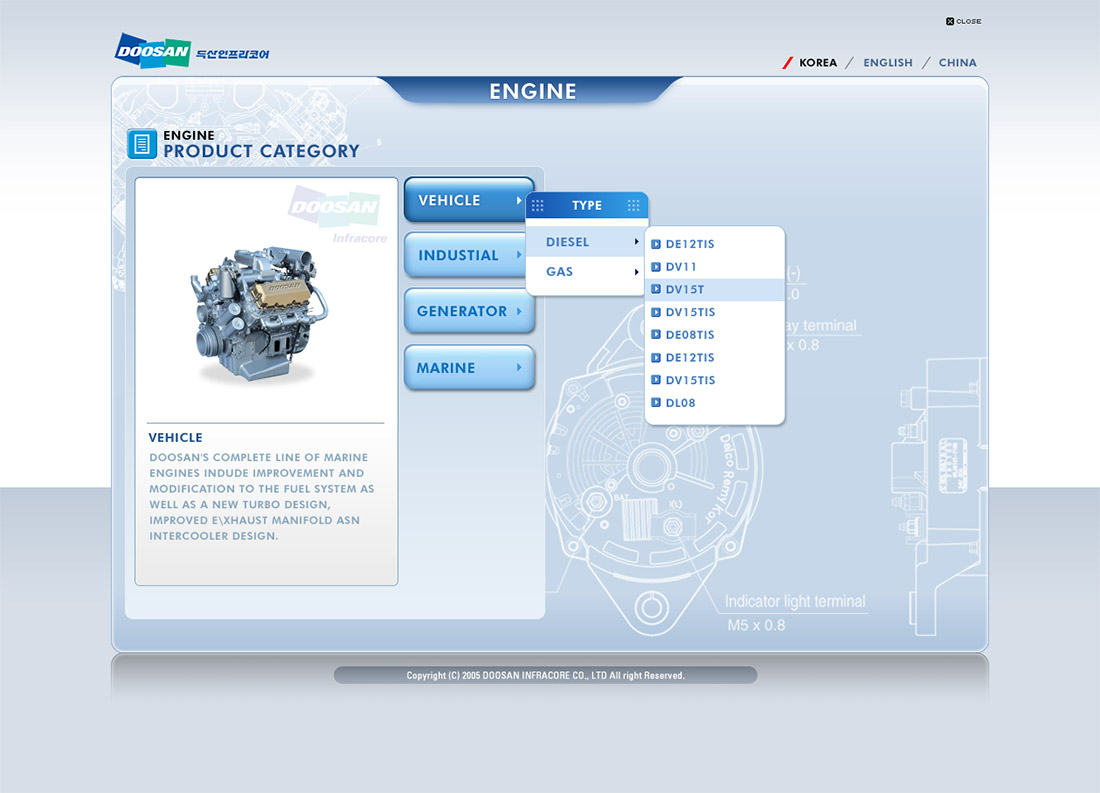Click the engine product image

click(259, 314)
